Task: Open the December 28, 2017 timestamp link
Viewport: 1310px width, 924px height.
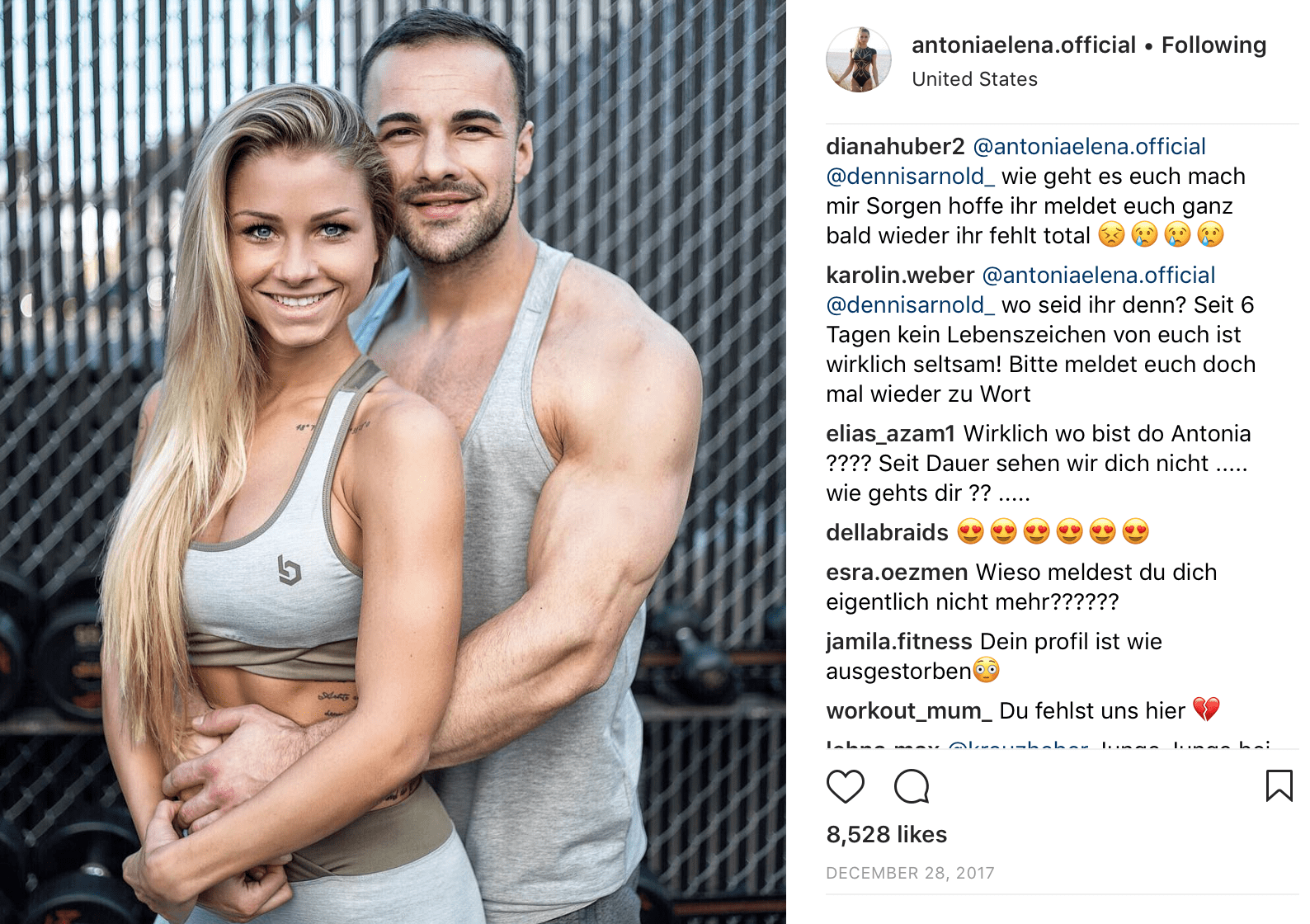Action: click(x=910, y=873)
